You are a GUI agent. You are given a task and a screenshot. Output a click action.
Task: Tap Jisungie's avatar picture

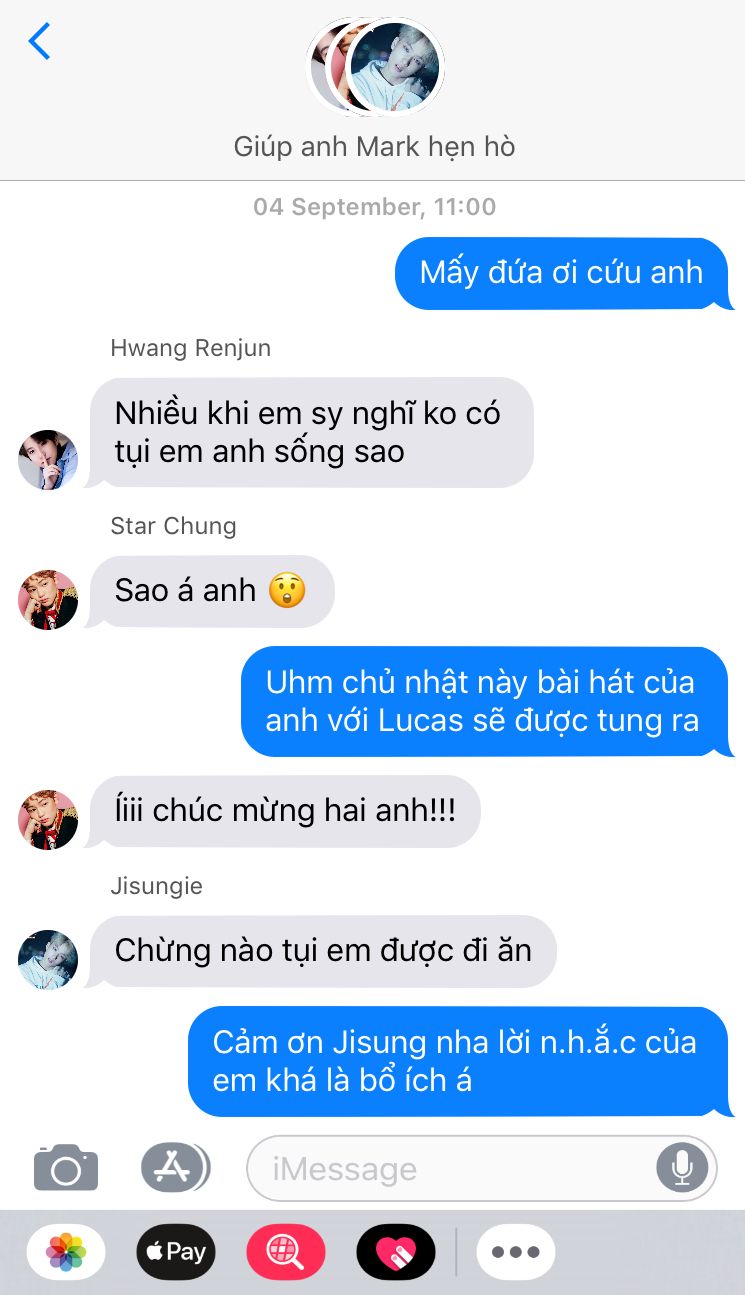[48, 960]
